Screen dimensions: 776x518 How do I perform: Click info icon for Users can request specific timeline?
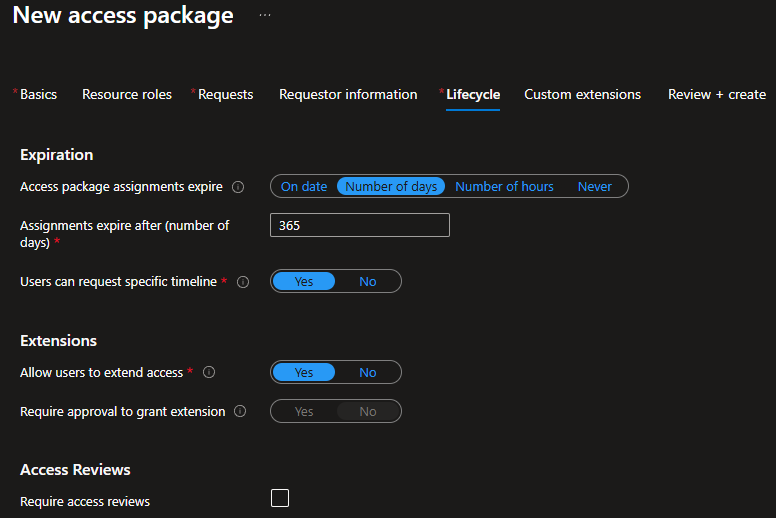tap(243, 282)
